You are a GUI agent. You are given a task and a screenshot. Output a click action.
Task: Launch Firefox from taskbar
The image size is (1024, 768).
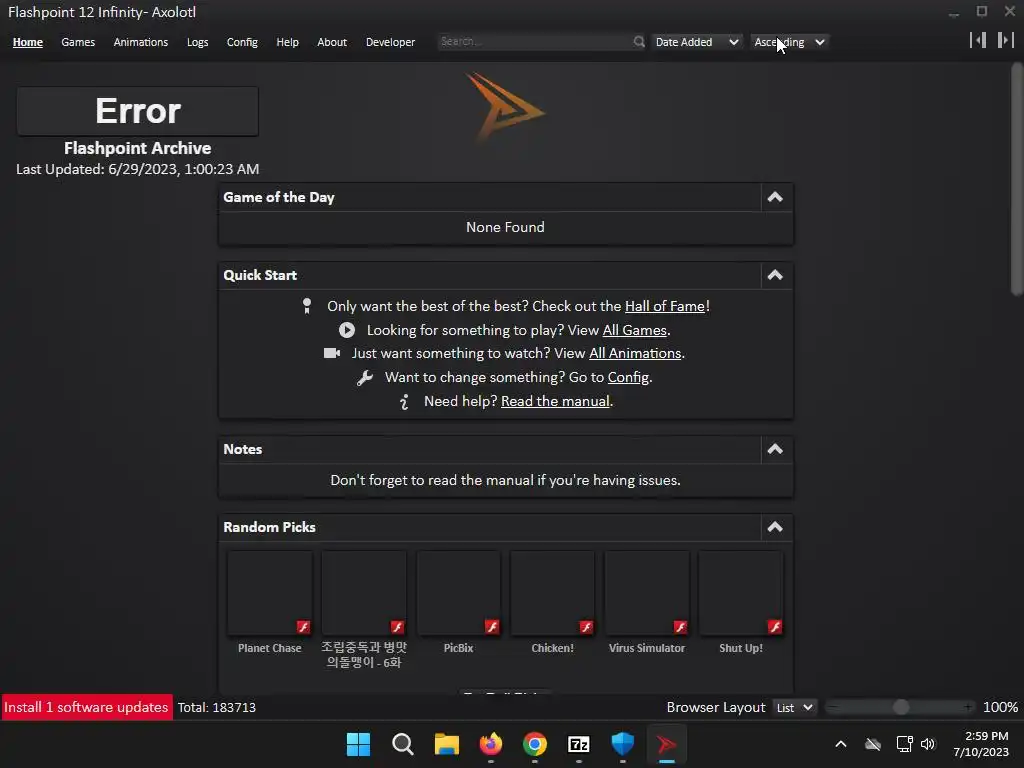pos(490,744)
